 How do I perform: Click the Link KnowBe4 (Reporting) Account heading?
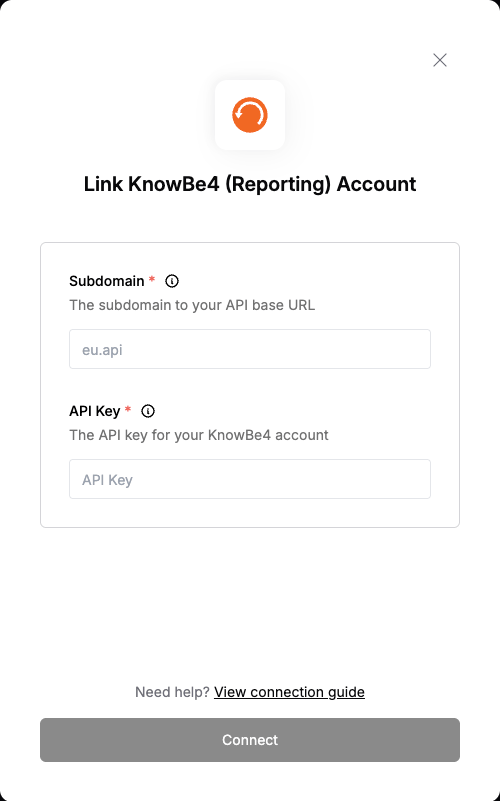click(x=250, y=184)
